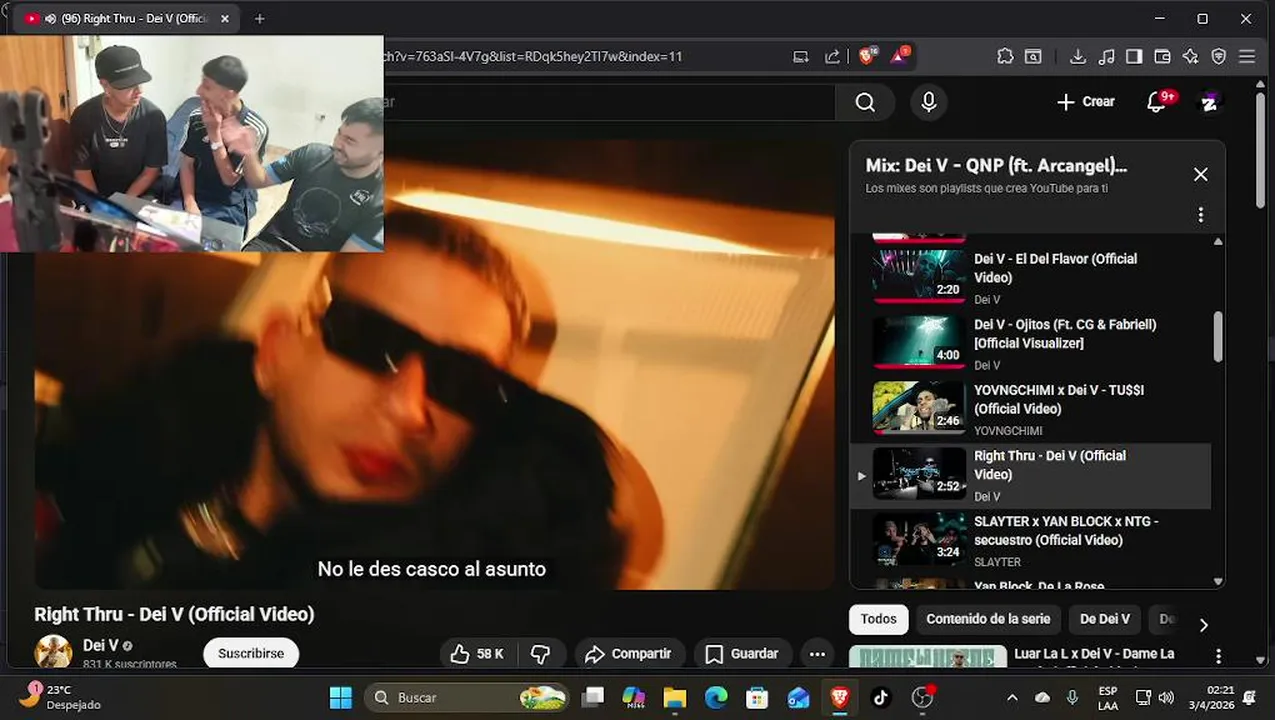Open File Explorer from taskbar
The height and width of the screenshot is (720, 1275).
tap(675, 697)
